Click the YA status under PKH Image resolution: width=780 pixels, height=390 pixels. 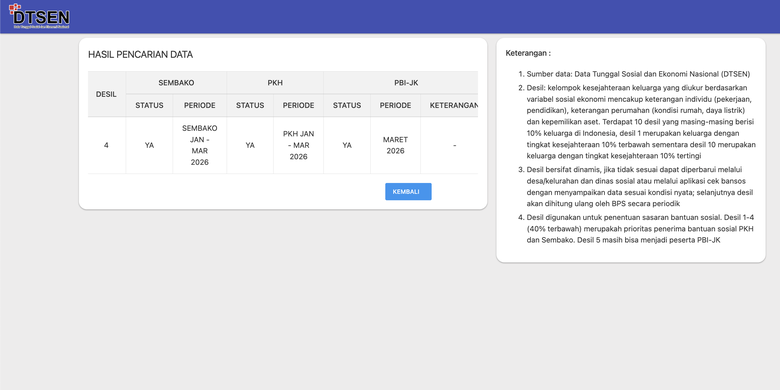click(250, 145)
